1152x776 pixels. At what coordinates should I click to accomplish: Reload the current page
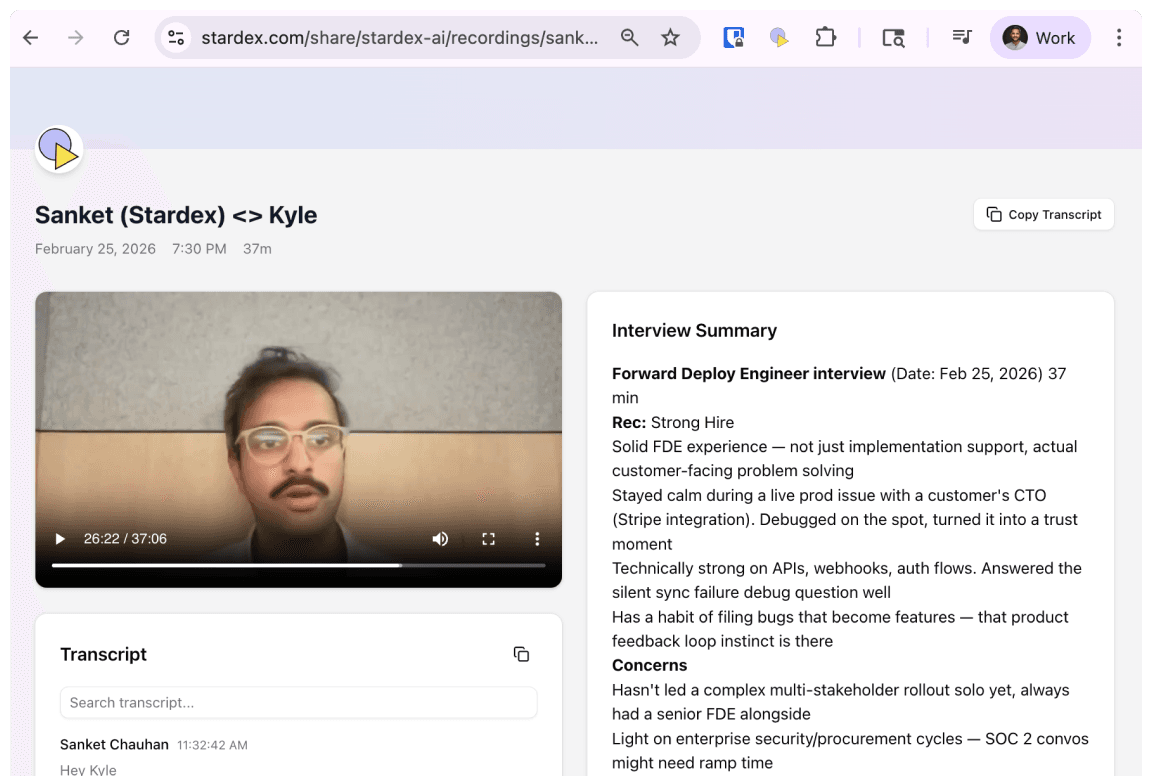point(122,37)
